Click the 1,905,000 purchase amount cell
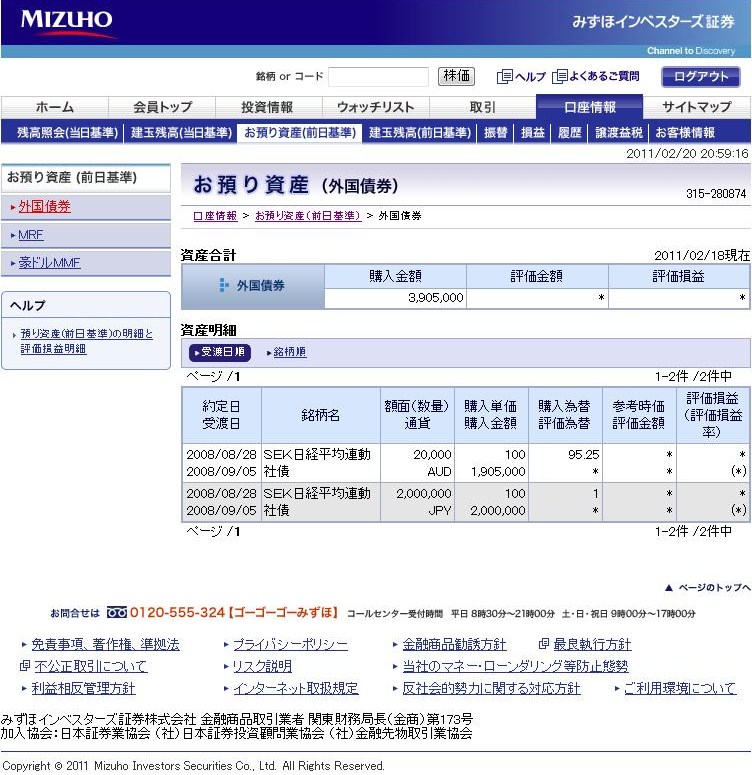Screen dimensions: 752x775 point(498,472)
